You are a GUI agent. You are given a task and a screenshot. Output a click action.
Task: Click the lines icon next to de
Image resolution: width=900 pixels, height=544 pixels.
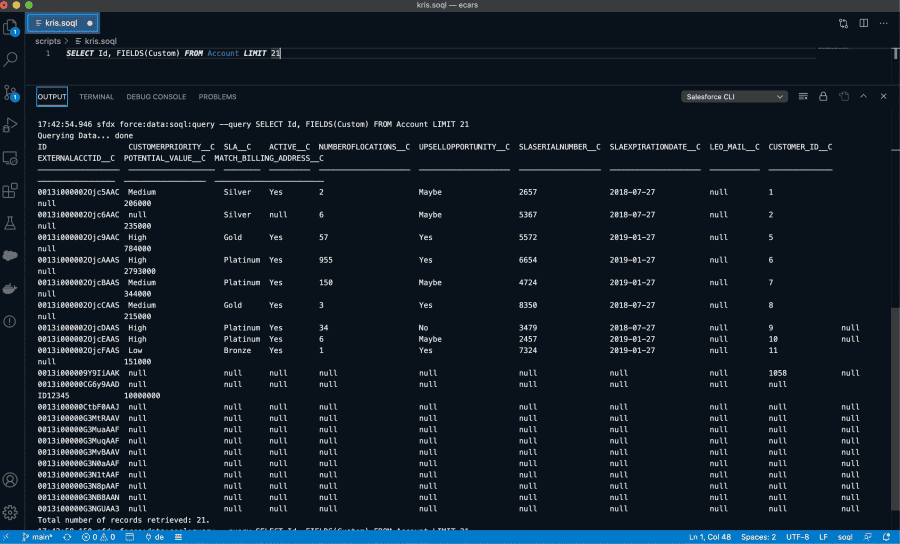179,537
